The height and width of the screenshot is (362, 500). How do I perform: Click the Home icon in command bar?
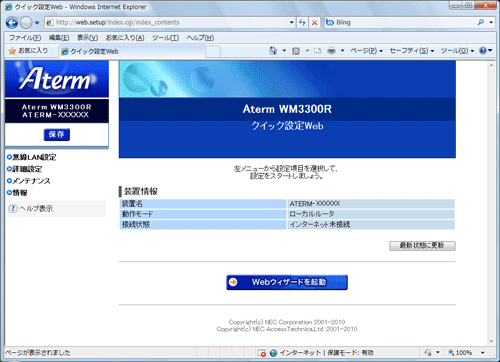(273, 51)
